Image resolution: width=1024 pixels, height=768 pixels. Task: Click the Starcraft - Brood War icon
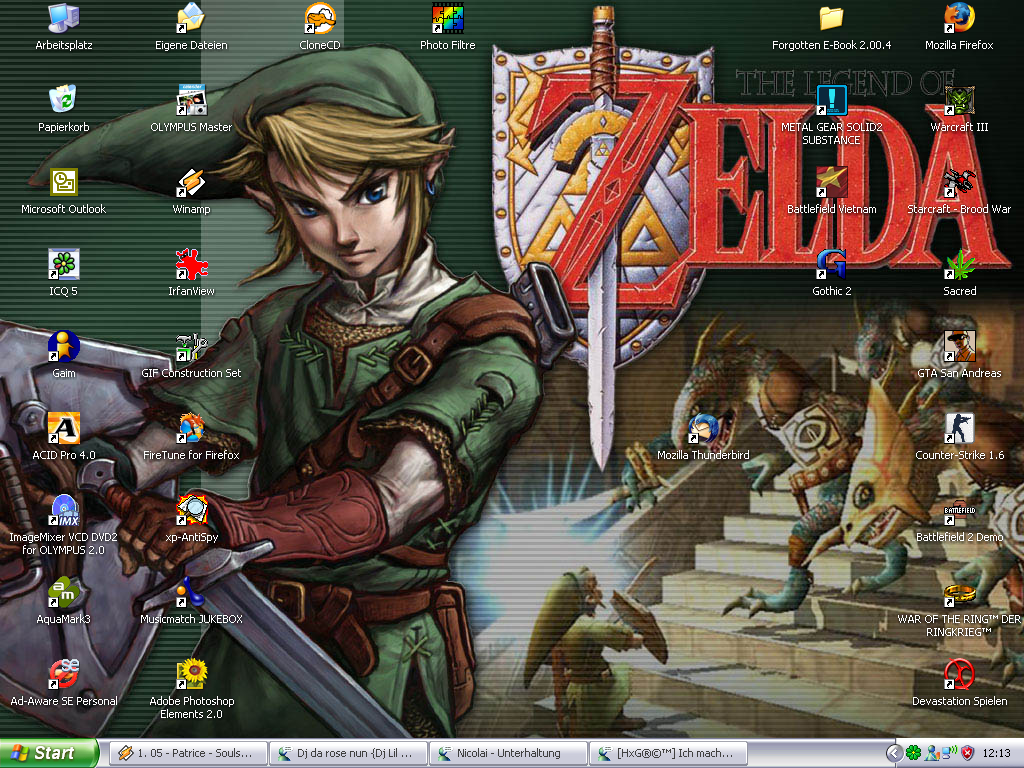(959, 182)
